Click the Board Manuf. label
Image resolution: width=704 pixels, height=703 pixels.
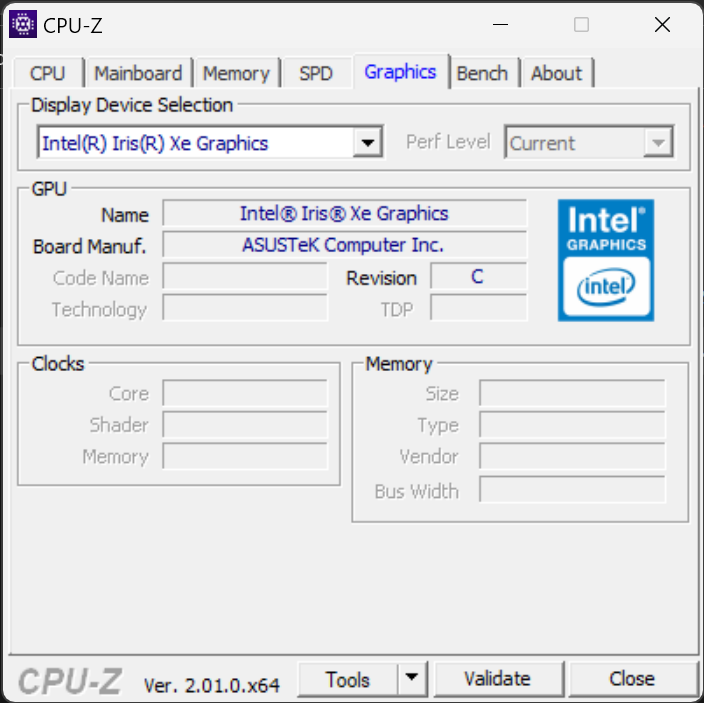pyautogui.click(x=90, y=246)
